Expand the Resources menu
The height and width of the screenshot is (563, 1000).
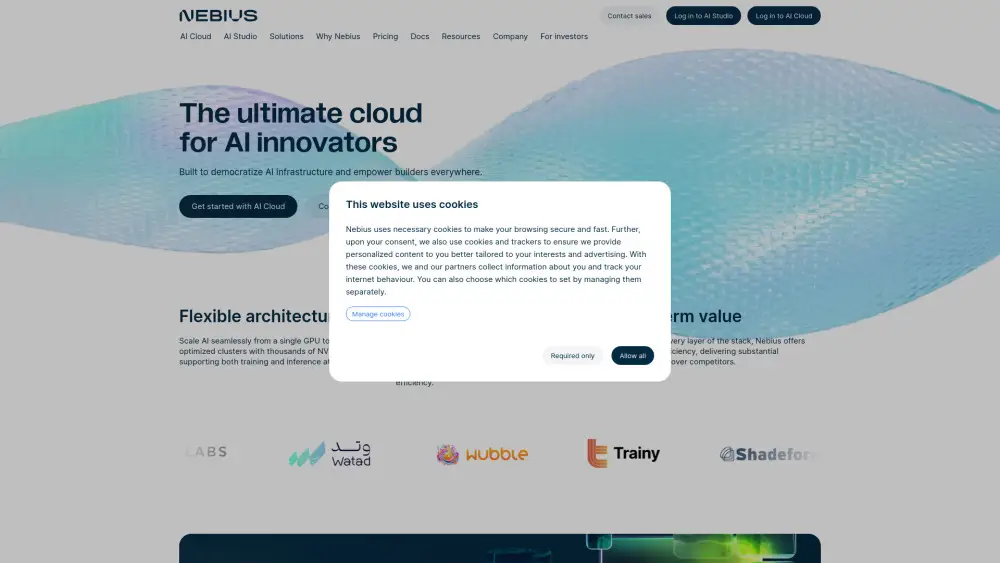461,36
